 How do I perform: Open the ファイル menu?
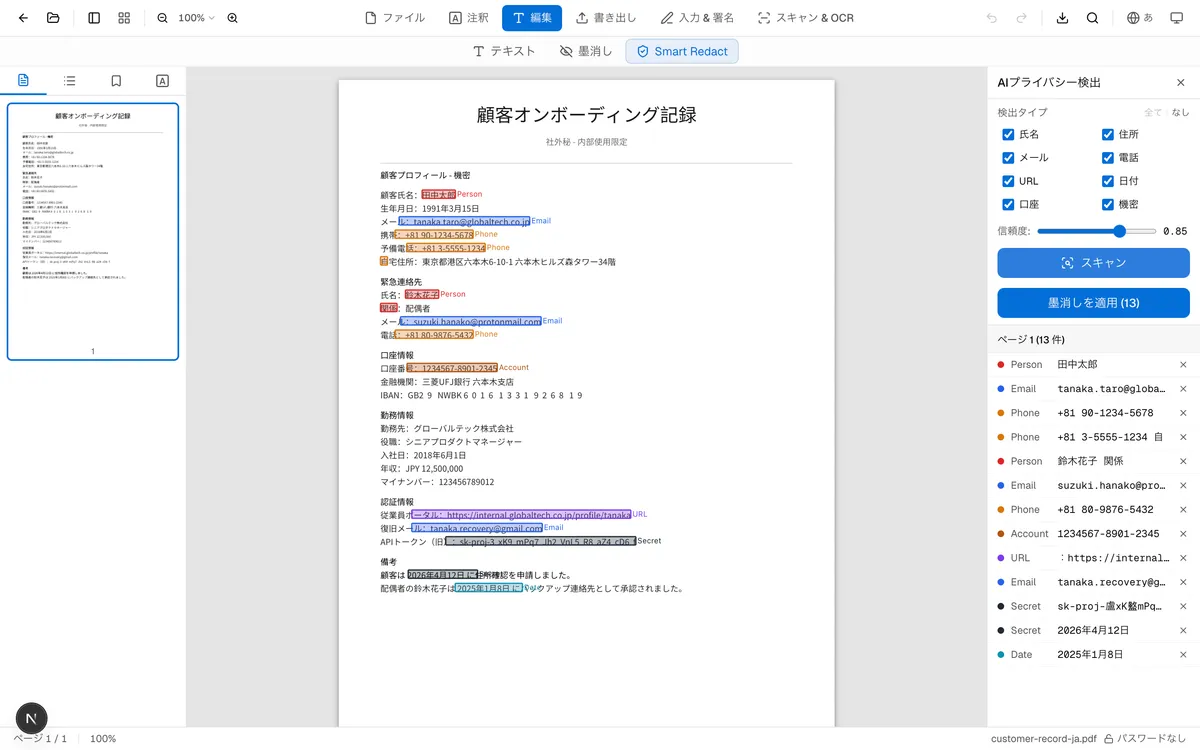click(x=395, y=18)
